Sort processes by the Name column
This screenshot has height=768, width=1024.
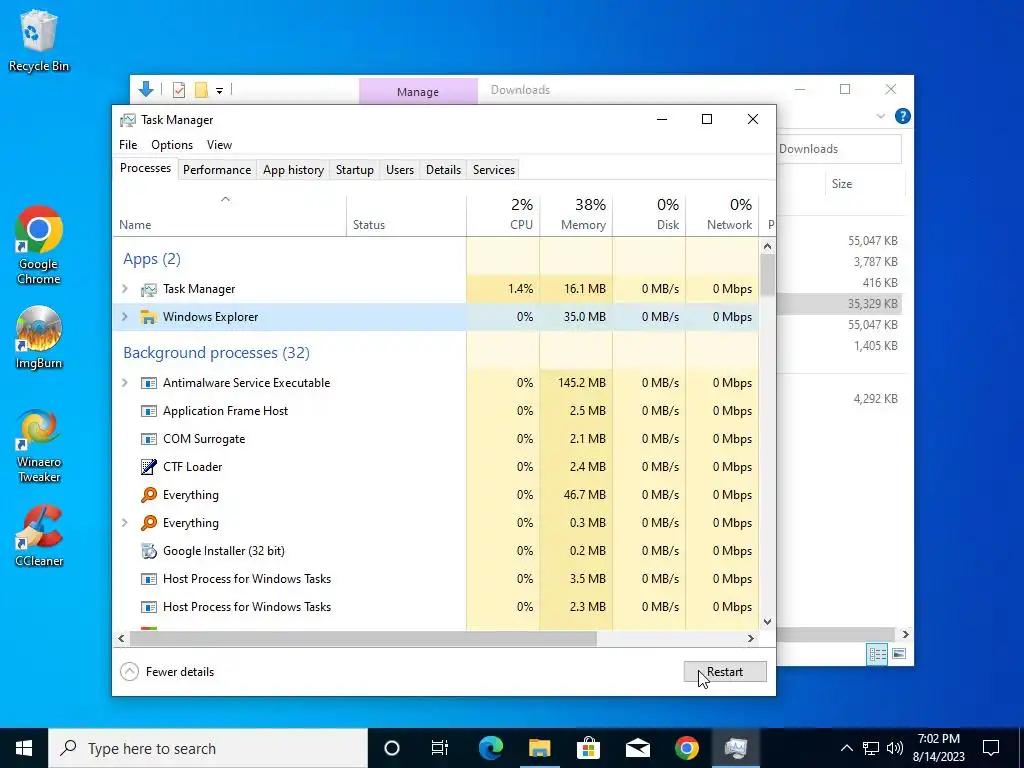pos(230,216)
